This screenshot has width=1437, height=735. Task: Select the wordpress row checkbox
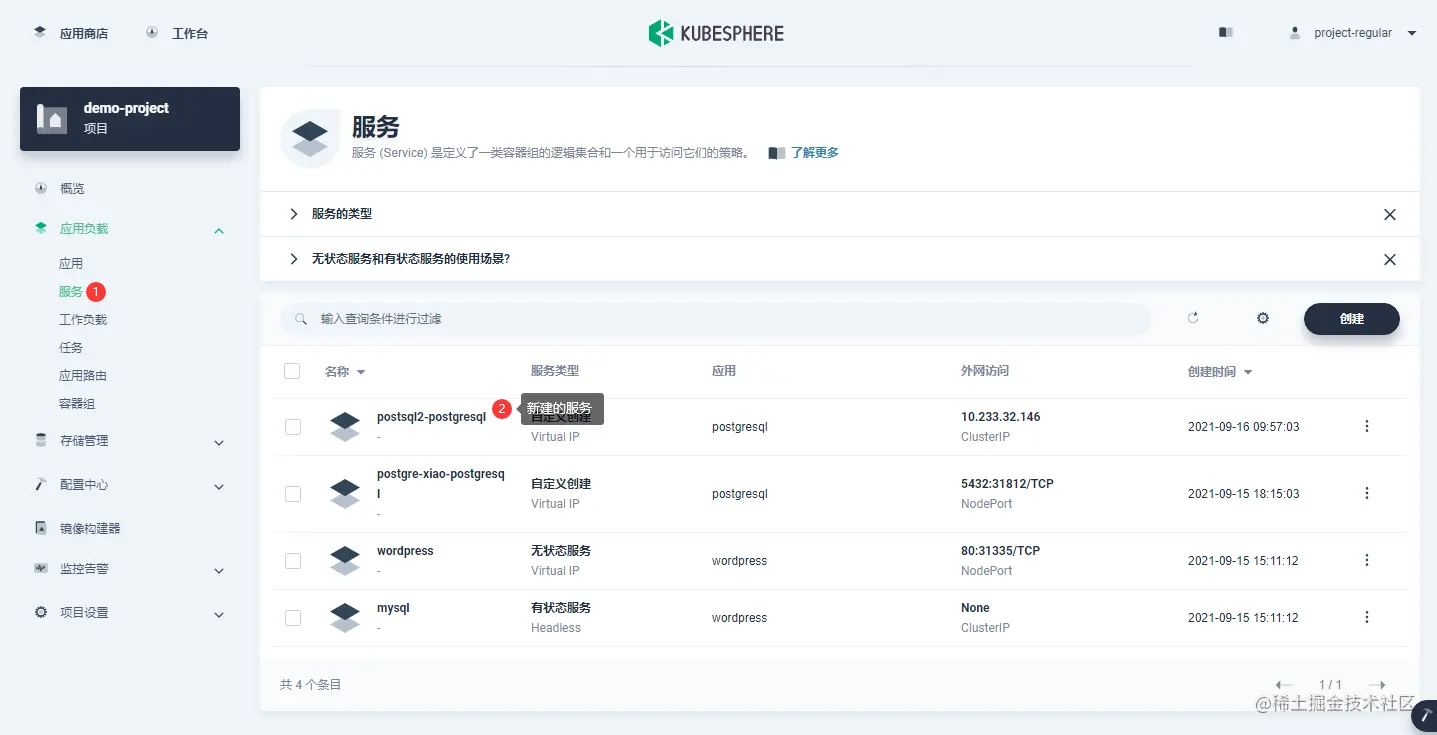tap(293, 561)
